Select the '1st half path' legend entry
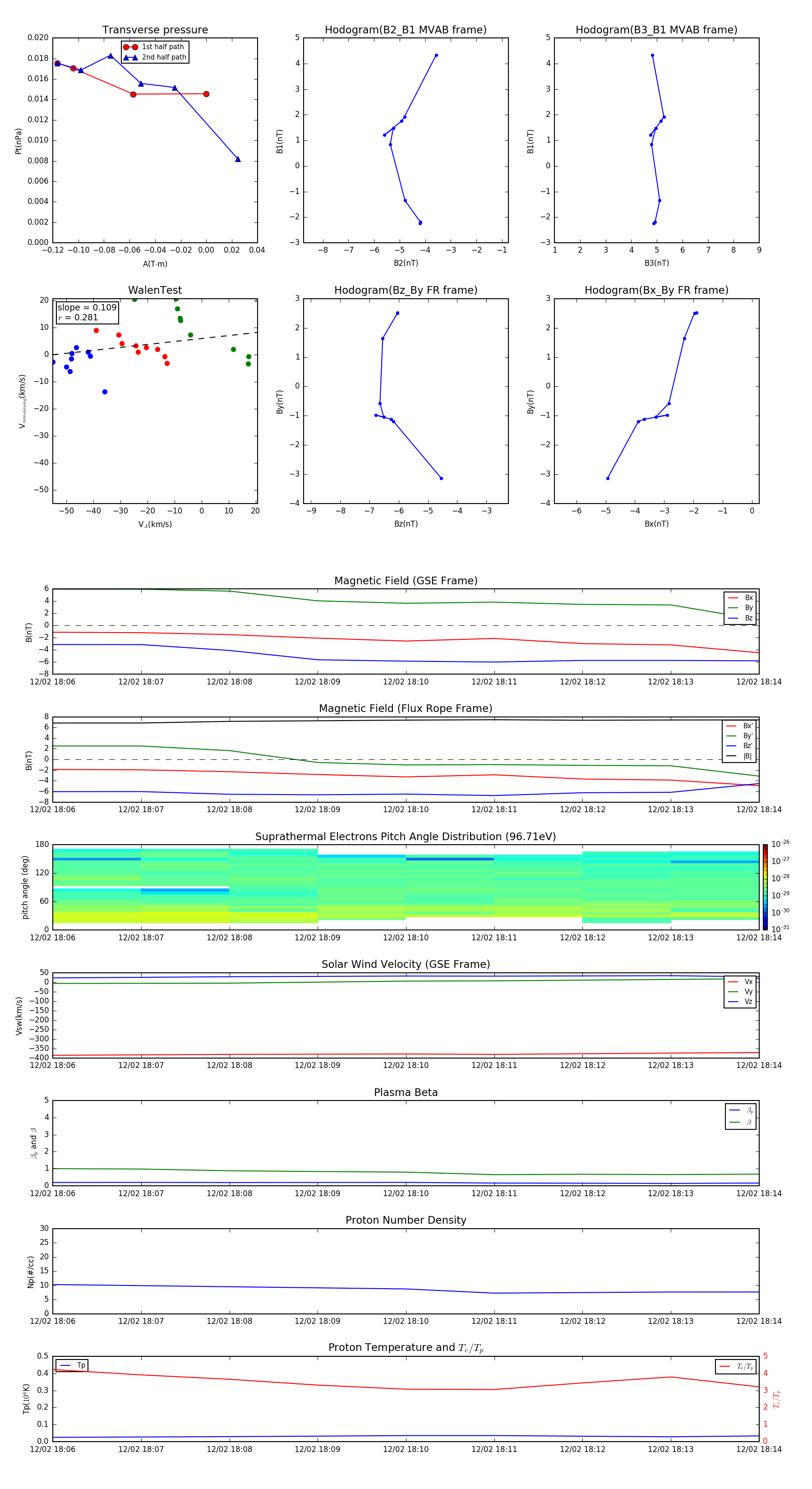 point(154,47)
